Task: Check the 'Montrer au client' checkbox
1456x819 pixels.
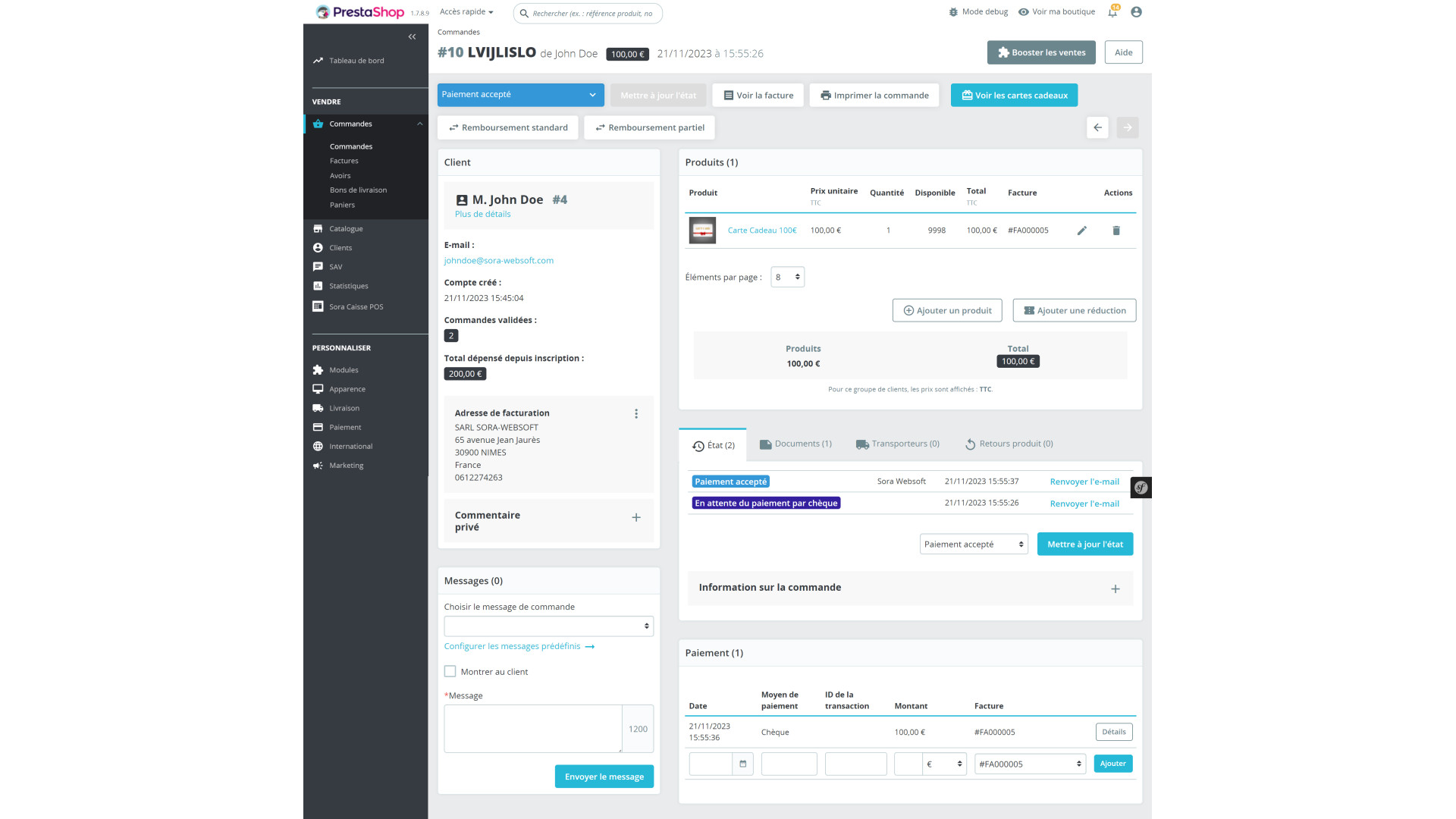Action: pos(450,672)
